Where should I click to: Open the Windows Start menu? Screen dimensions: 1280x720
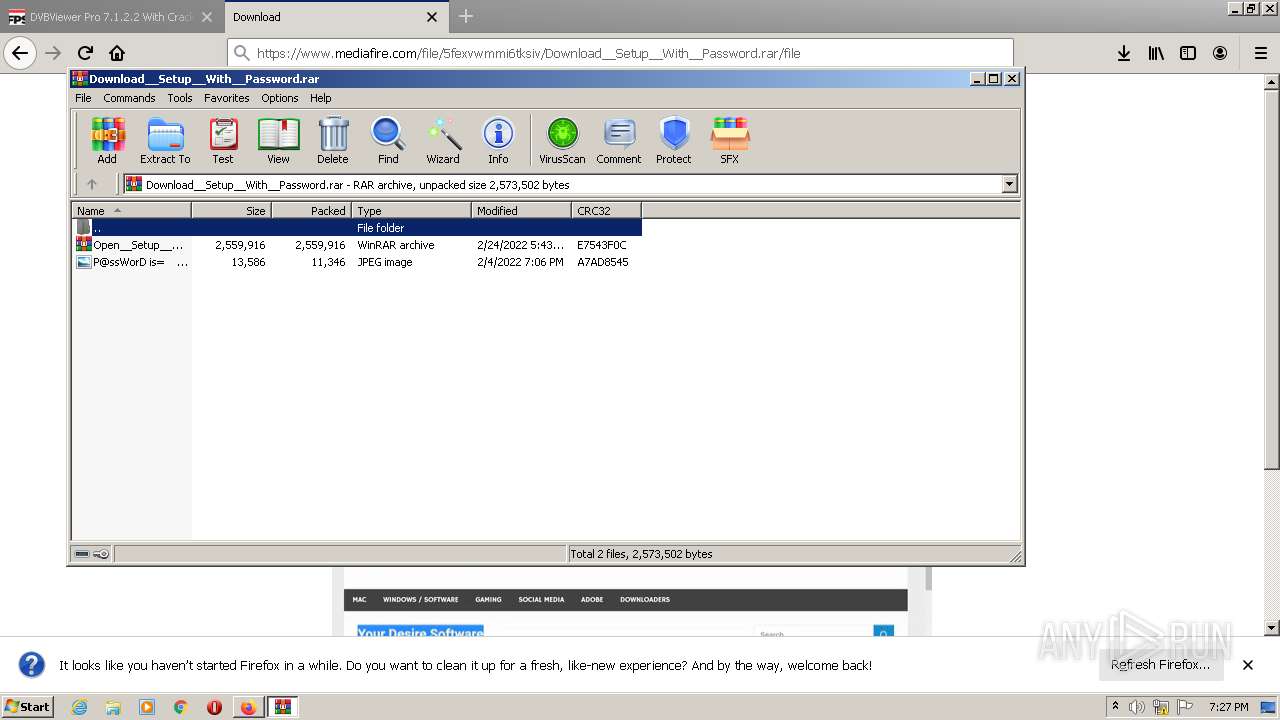coord(28,707)
